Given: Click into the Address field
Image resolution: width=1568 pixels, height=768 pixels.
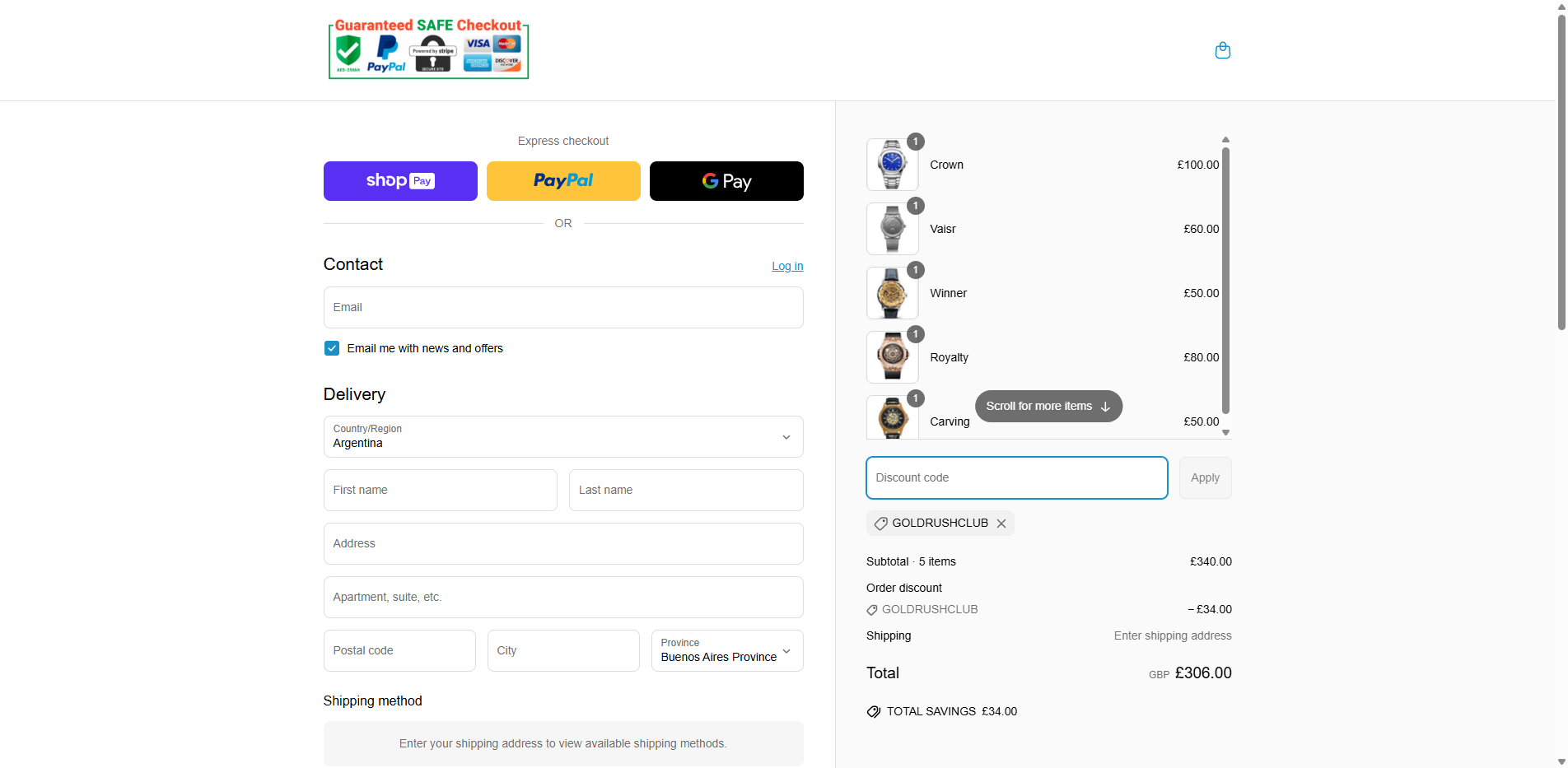Looking at the screenshot, I should pyautogui.click(x=563, y=543).
